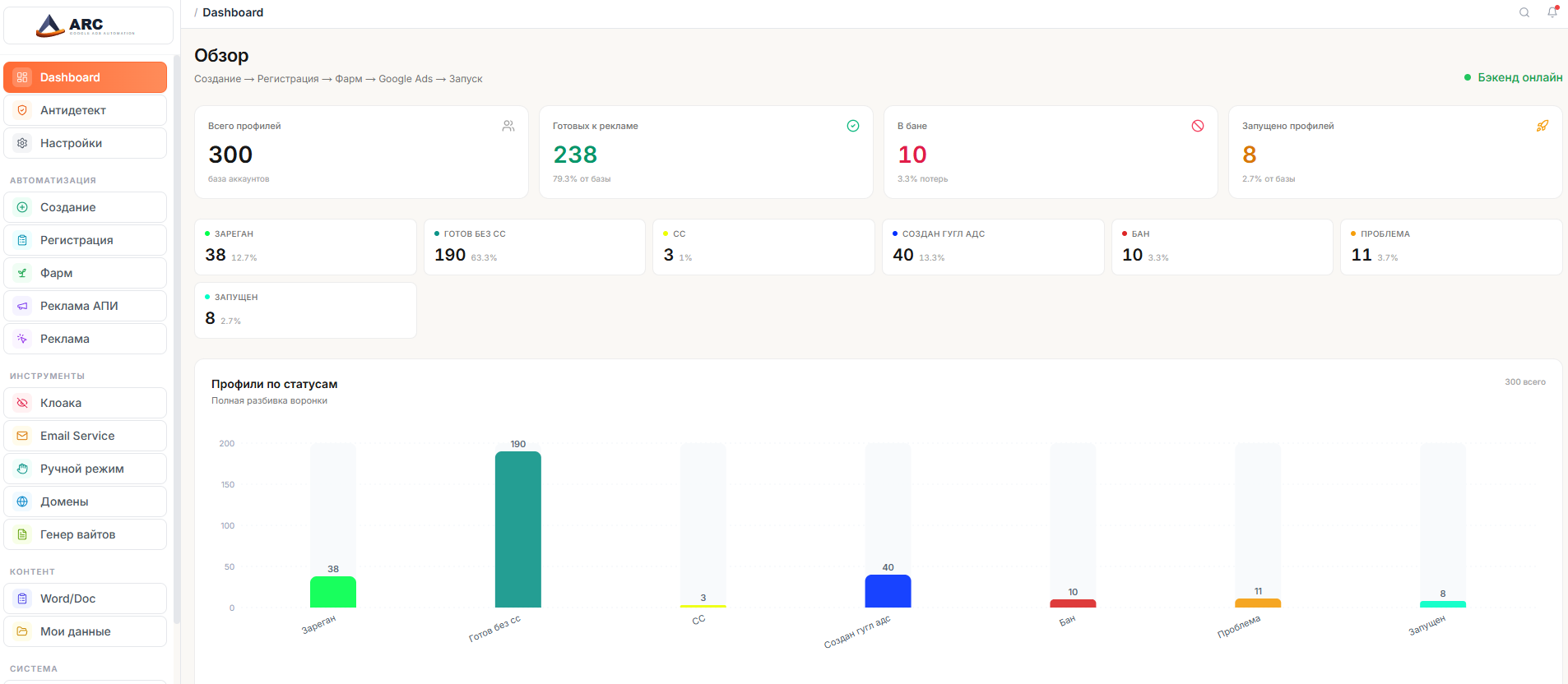
Task: Select the Реклама menu entry
Action: [x=86, y=339]
